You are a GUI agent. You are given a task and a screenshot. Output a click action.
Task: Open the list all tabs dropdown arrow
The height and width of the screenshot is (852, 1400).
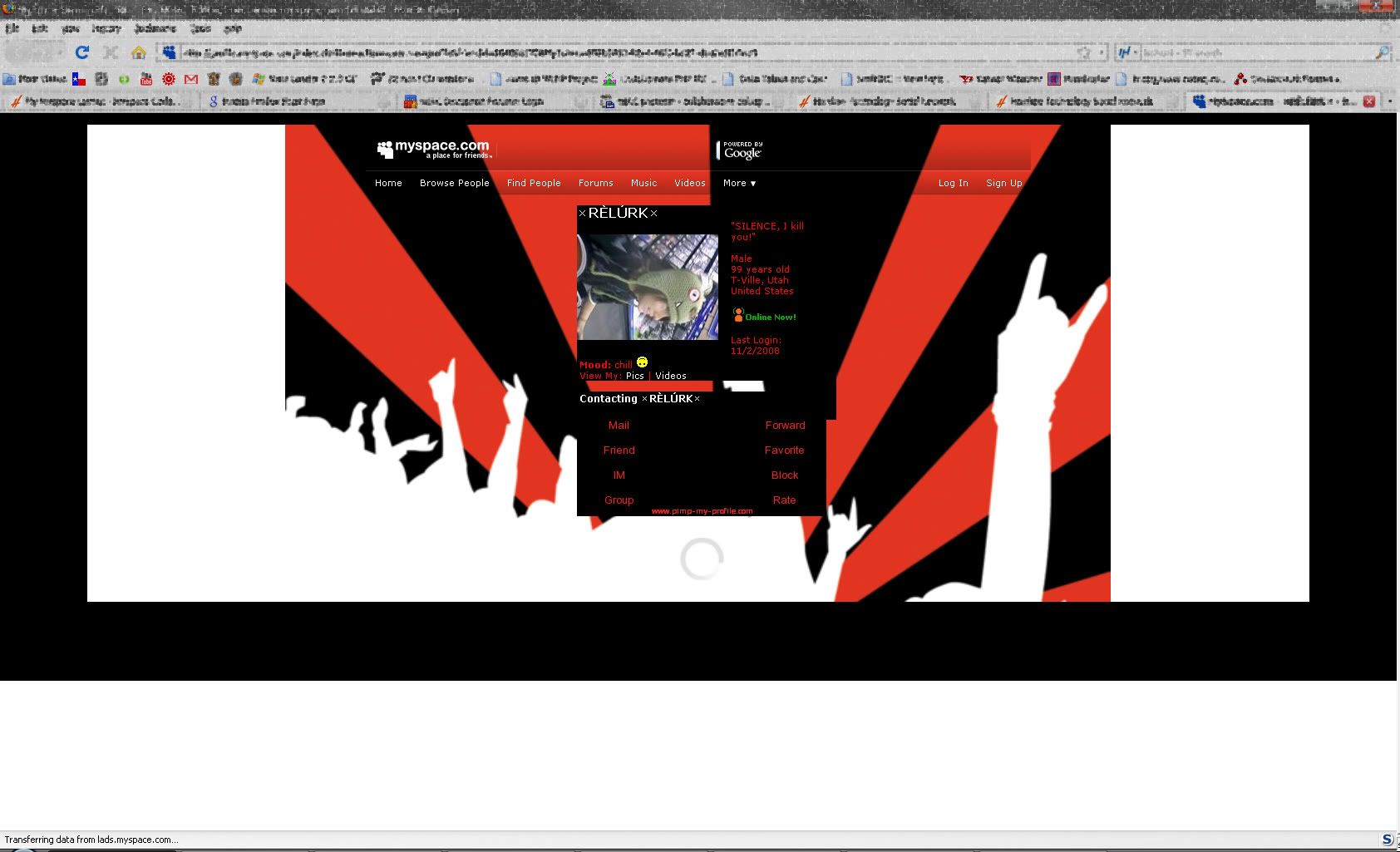coord(1389,101)
